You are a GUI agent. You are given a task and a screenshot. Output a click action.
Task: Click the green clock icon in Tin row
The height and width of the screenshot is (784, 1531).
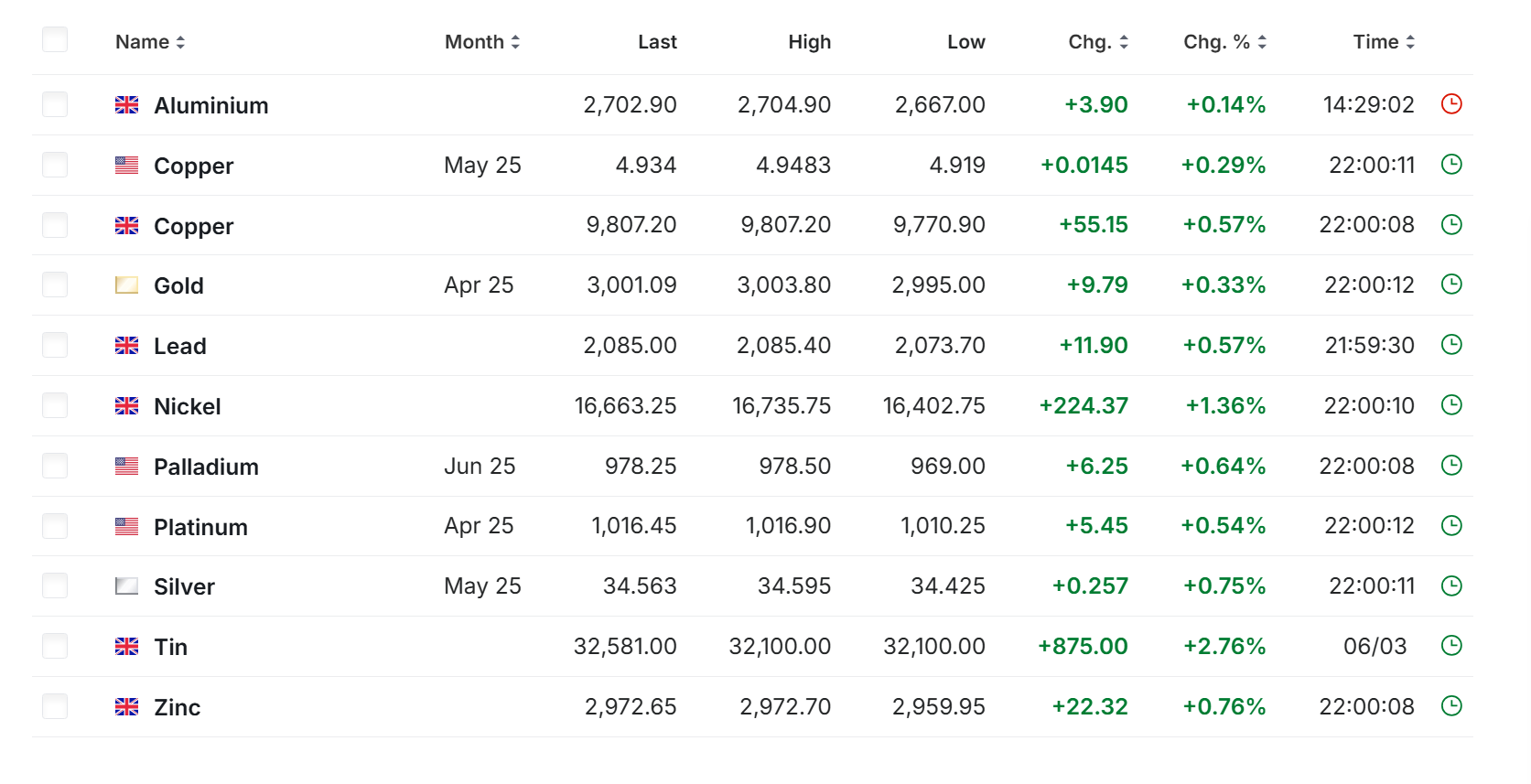tap(1451, 646)
